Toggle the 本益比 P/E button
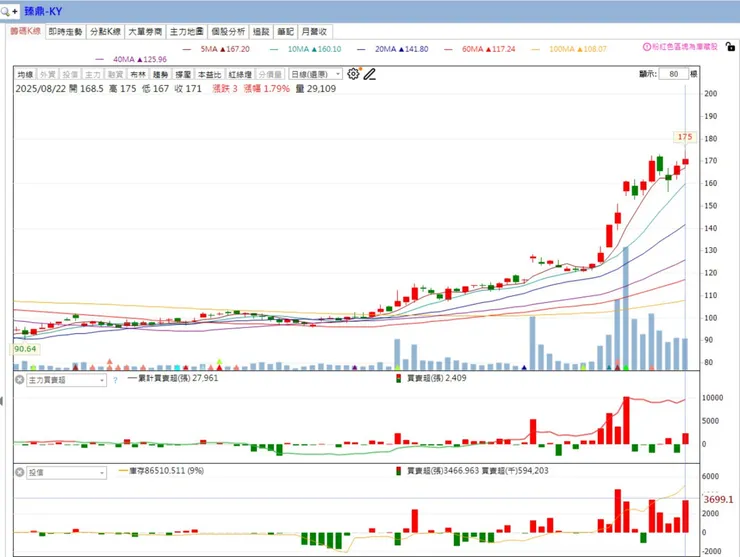Image resolution: width=740 pixels, height=557 pixels. tap(209, 74)
